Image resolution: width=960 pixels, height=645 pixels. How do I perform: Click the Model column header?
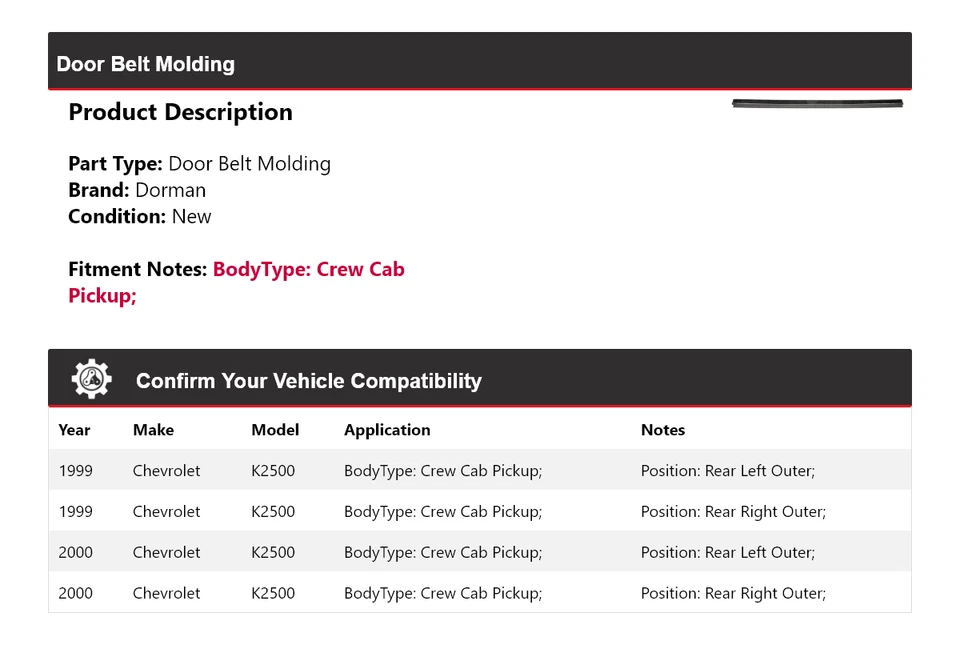click(275, 430)
